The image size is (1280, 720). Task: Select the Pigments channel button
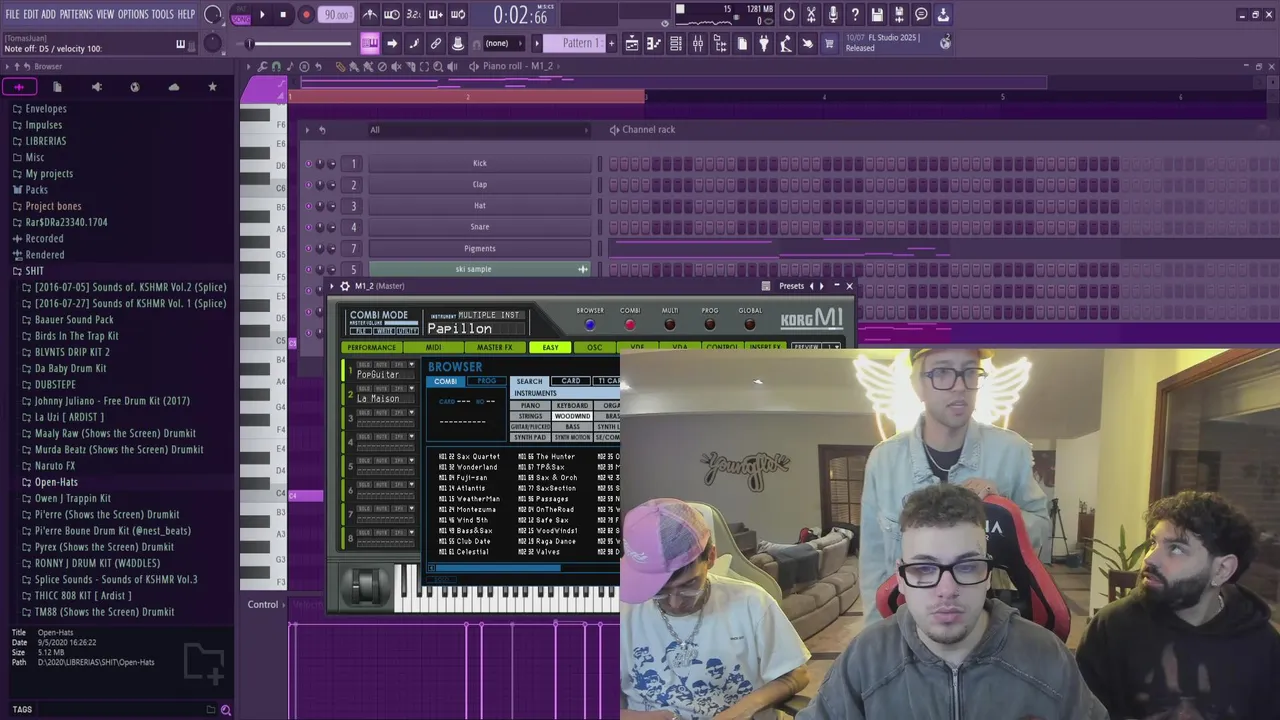(480, 248)
